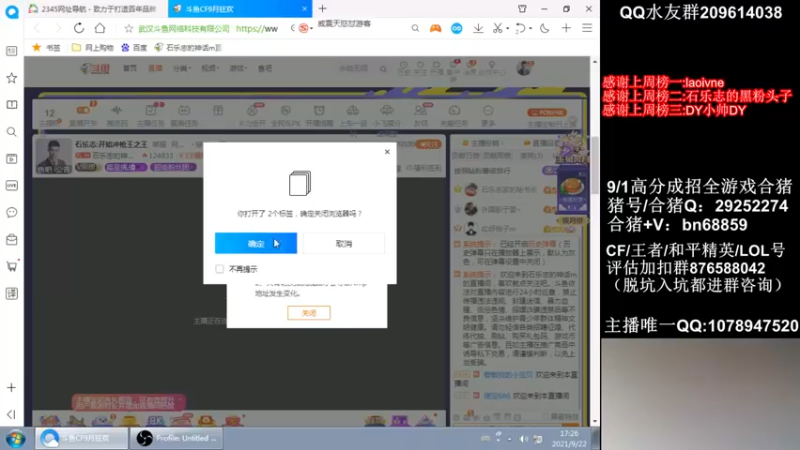Click the orange 关闭 button in the lower popup
Screen dimensions: 800x450
(309, 313)
